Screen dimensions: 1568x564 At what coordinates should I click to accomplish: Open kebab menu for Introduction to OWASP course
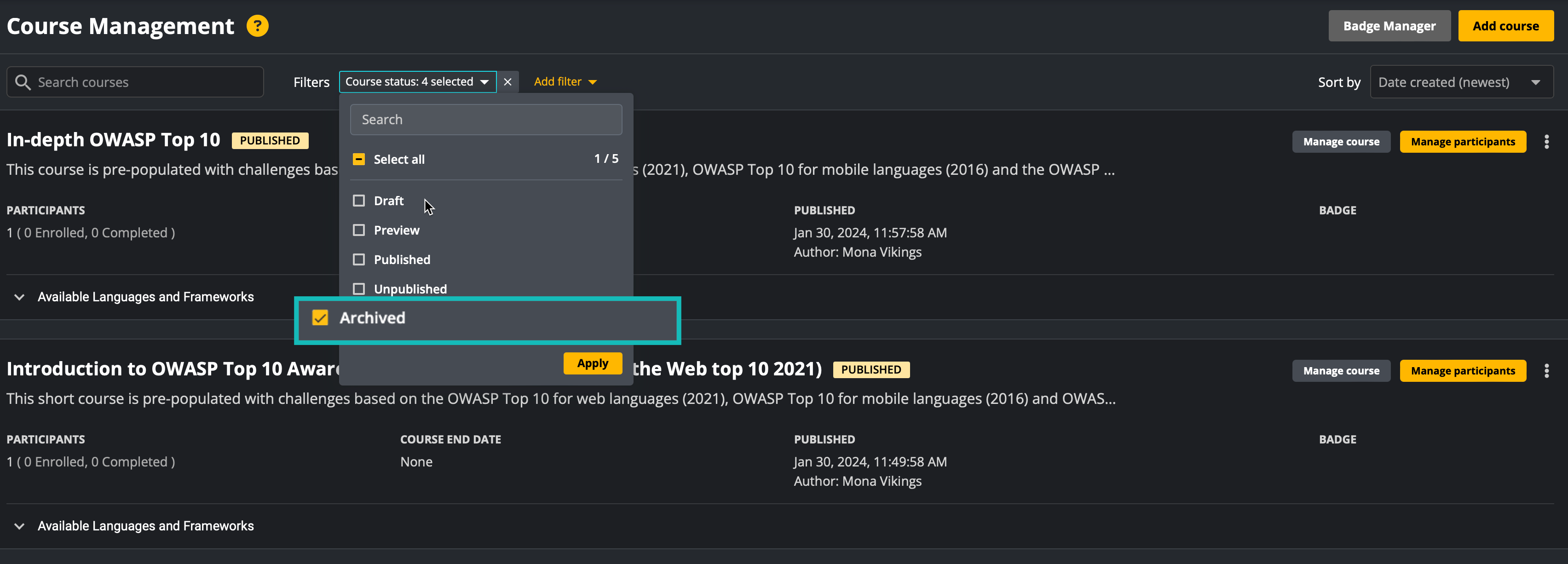coord(1546,371)
